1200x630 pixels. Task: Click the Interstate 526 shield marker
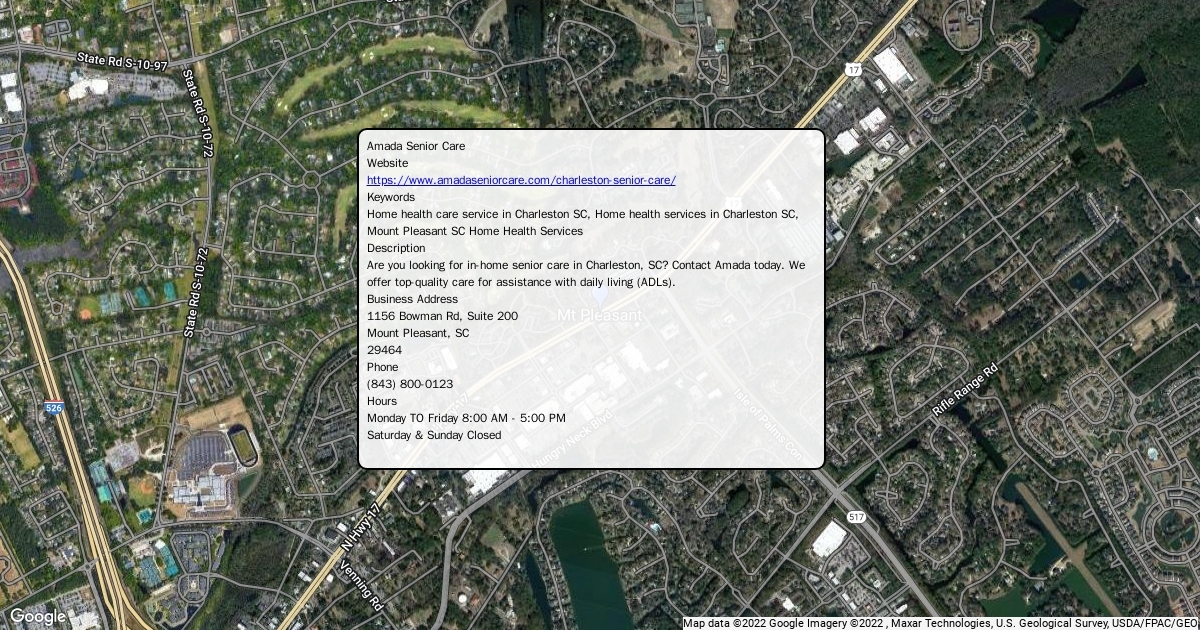click(54, 409)
